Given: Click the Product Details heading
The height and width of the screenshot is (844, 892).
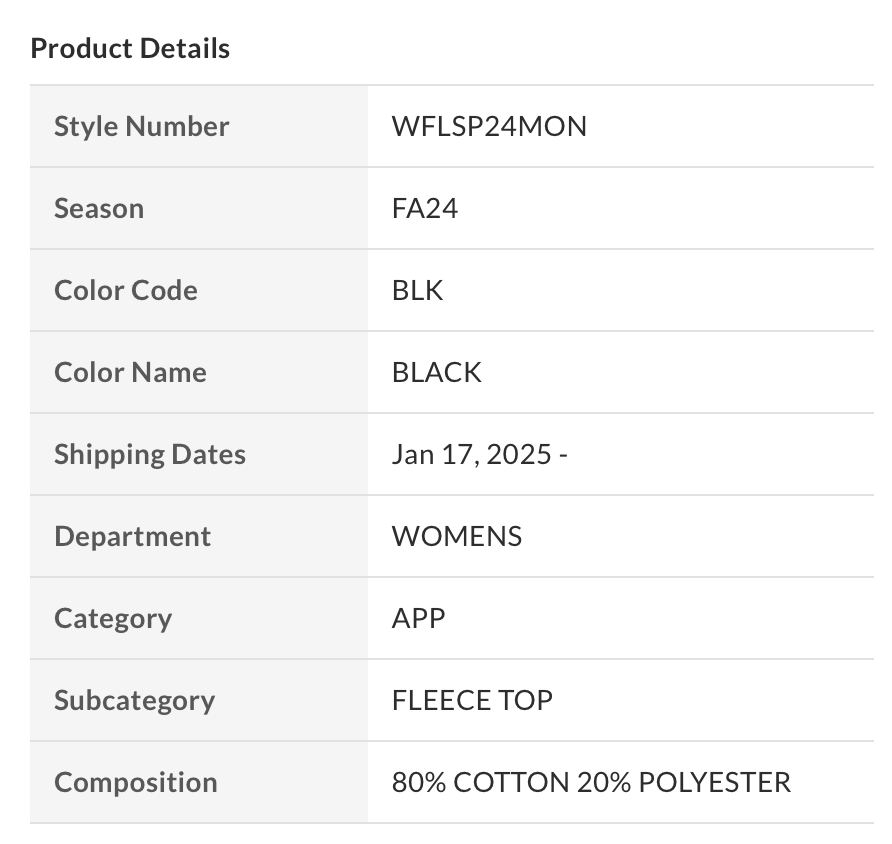Looking at the screenshot, I should pyautogui.click(x=130, y=48).
